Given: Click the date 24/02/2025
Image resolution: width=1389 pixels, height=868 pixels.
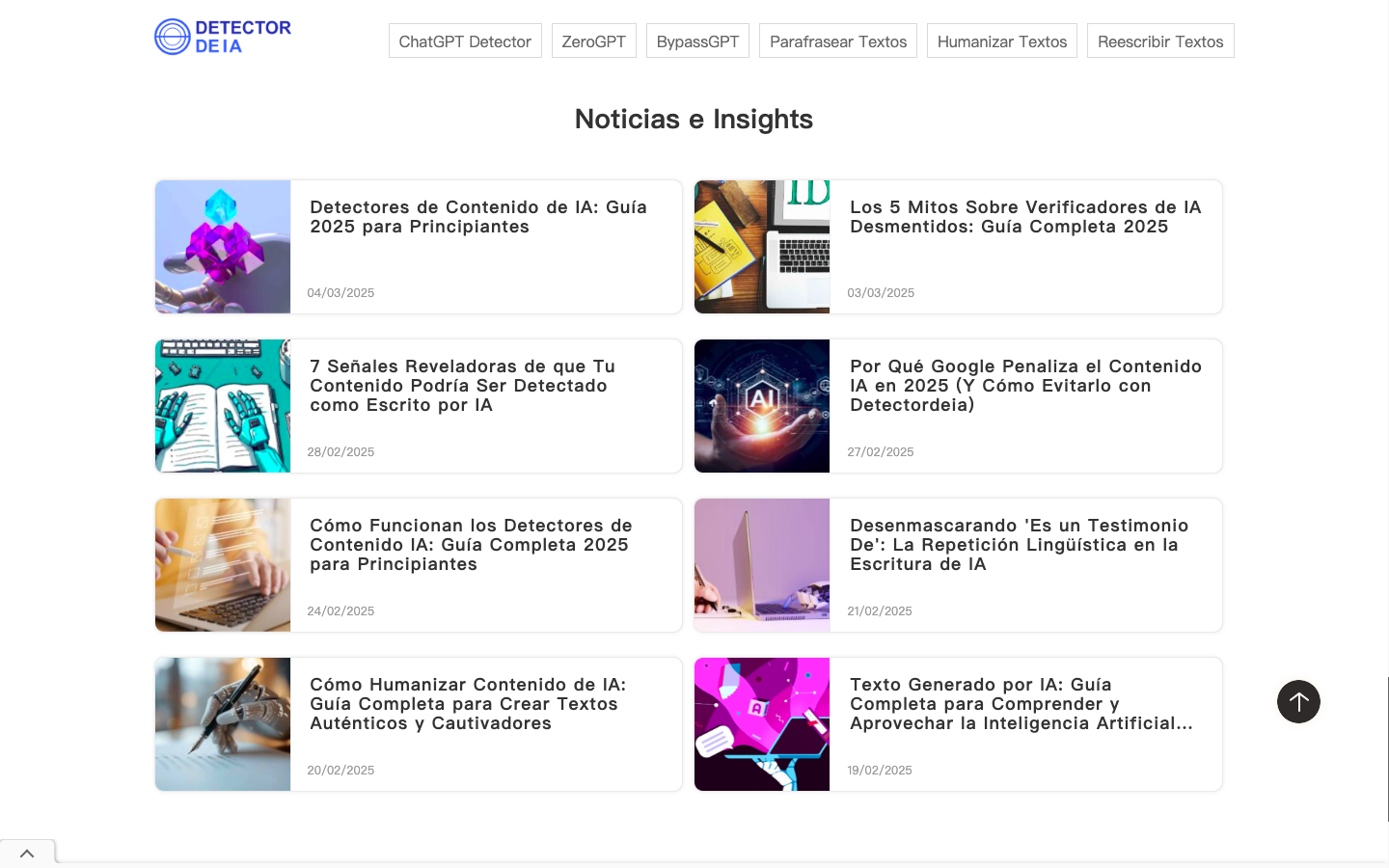Looking at the screenshot, I should tap(340, 611).
